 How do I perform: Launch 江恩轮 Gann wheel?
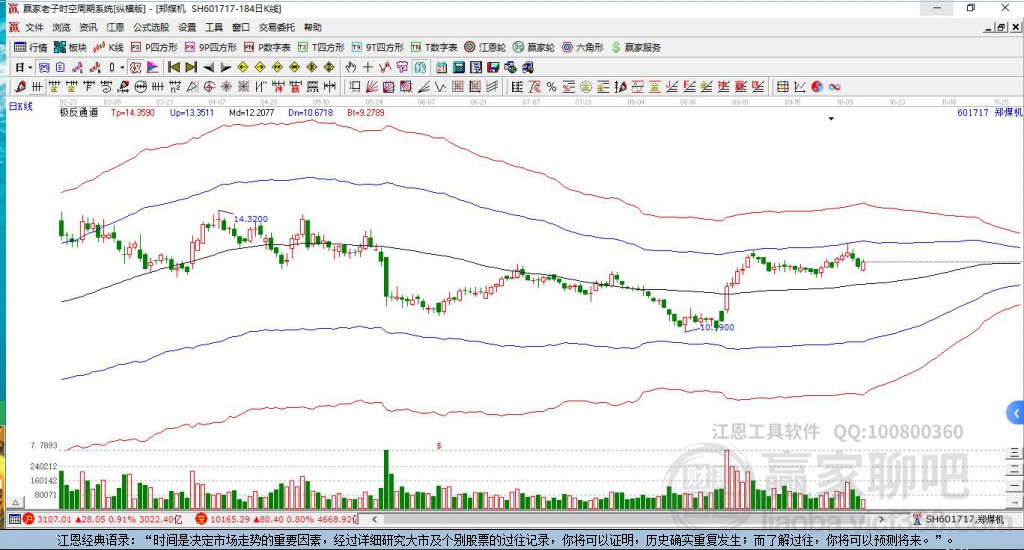485,47
